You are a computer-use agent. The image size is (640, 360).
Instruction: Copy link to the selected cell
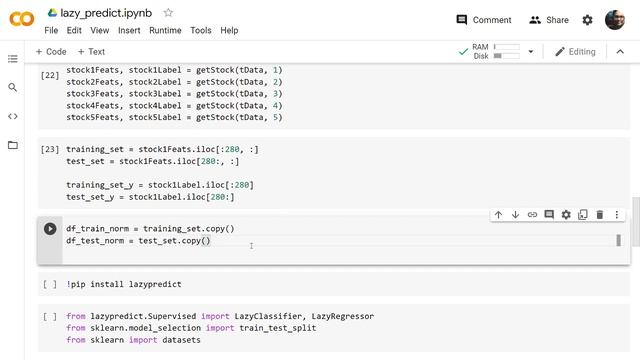tap(532, 215)
